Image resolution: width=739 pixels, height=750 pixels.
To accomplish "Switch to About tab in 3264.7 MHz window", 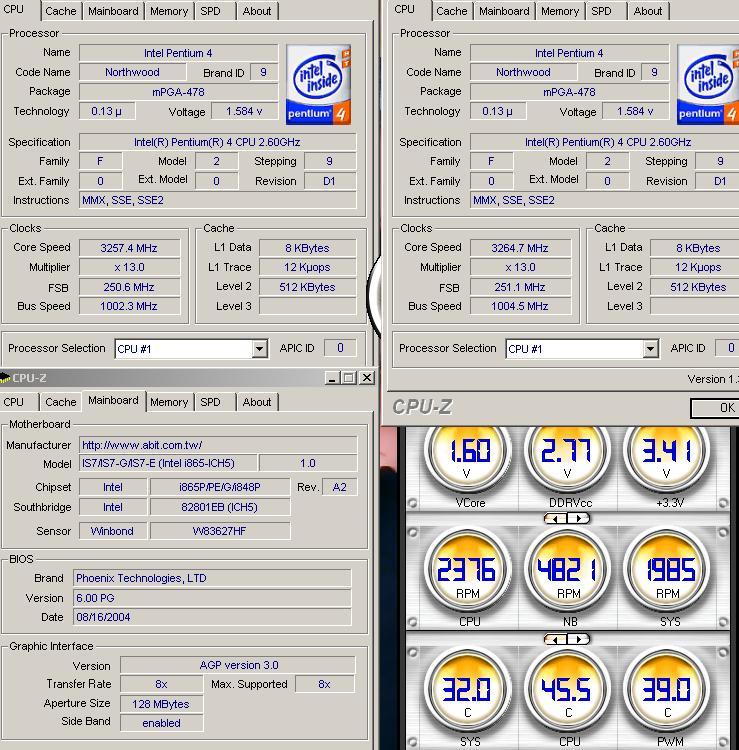I will coord(648,11).
